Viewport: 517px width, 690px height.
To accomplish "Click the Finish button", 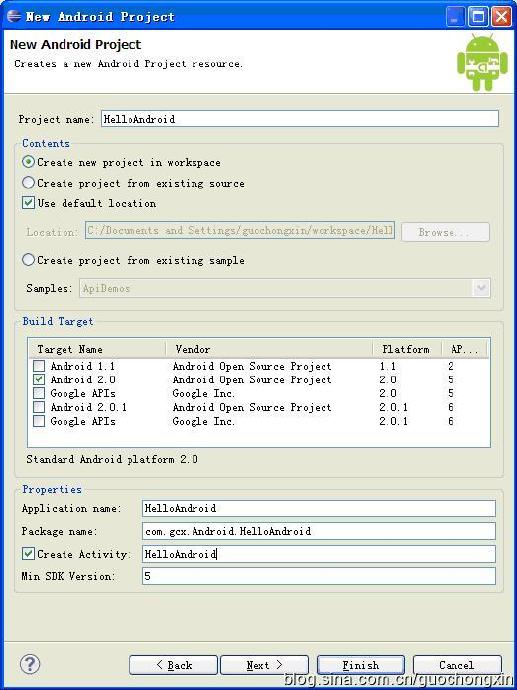I will [x=361, y=665].
